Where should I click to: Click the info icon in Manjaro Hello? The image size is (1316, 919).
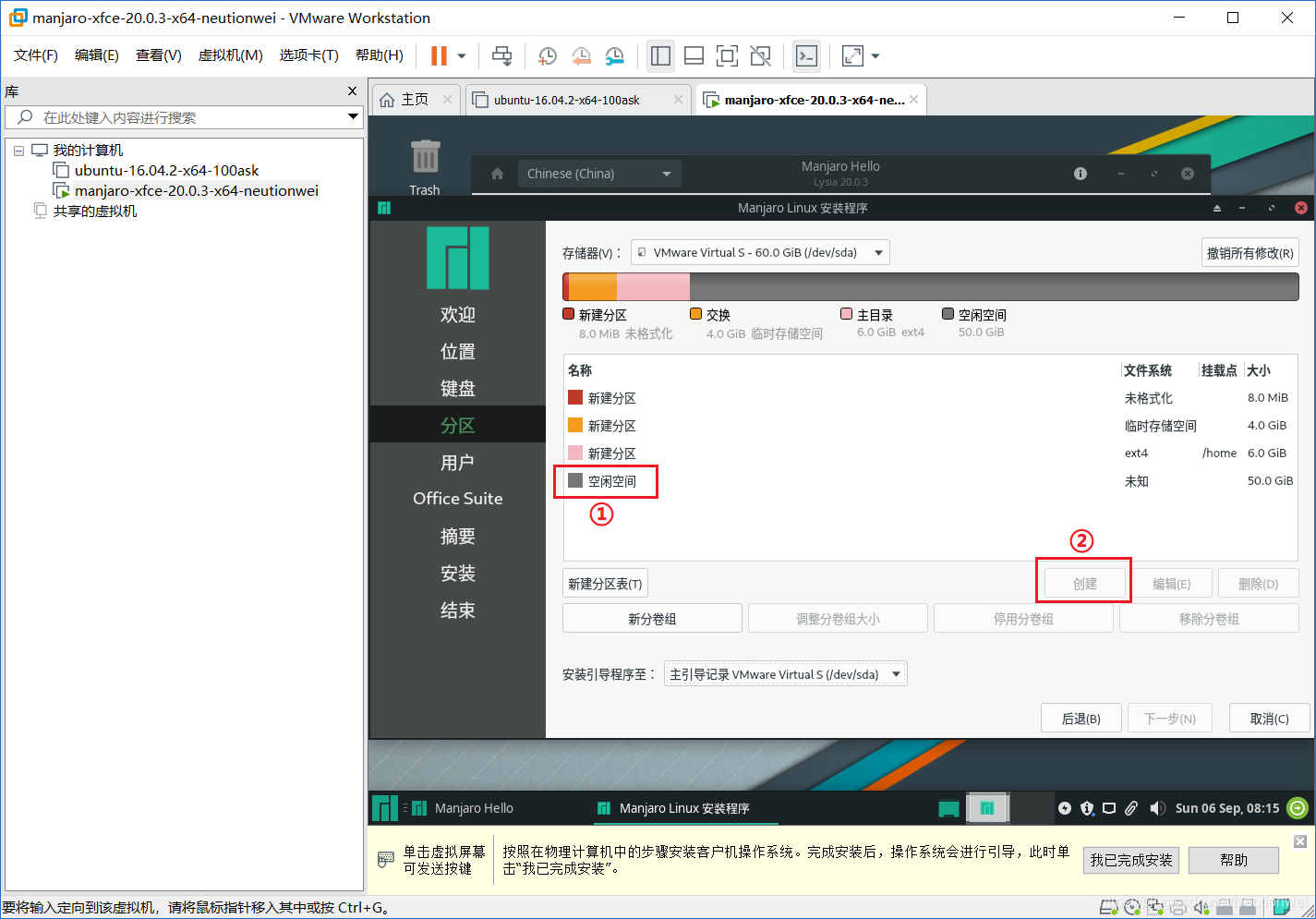tap(1081, 174)
